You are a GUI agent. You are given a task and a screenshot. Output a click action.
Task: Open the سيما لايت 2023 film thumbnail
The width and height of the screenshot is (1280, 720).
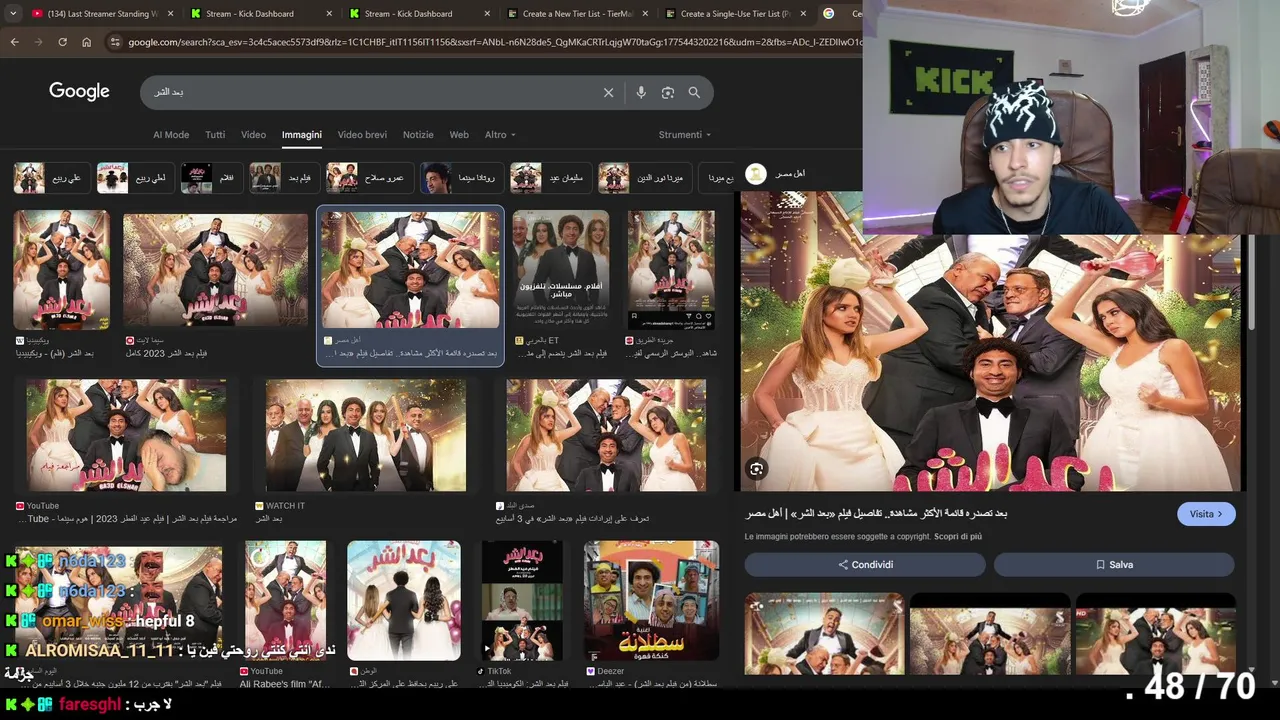(x=215, y=270)
